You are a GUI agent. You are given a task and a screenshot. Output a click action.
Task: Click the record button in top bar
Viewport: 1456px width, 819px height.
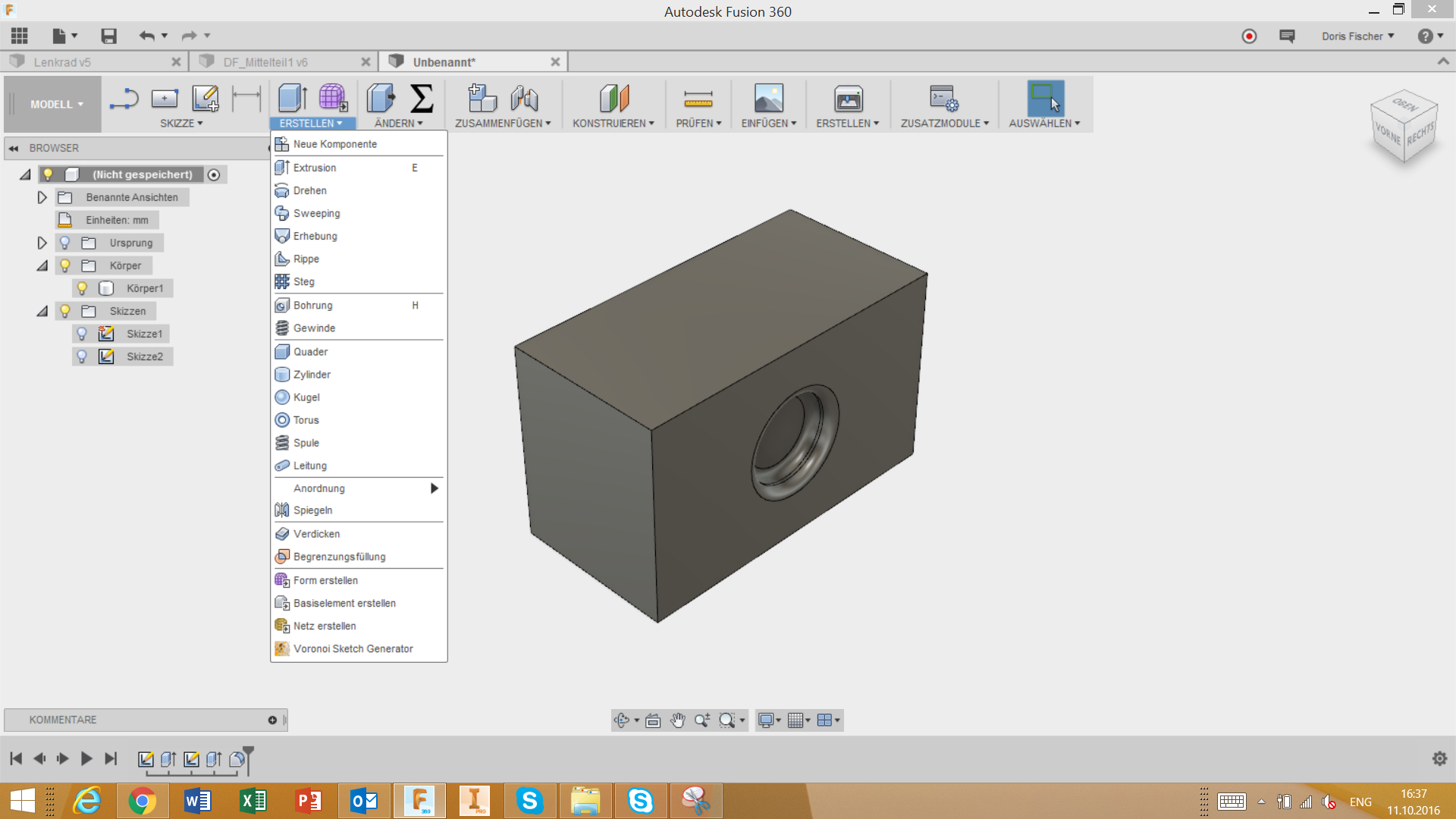[1249, 36]
